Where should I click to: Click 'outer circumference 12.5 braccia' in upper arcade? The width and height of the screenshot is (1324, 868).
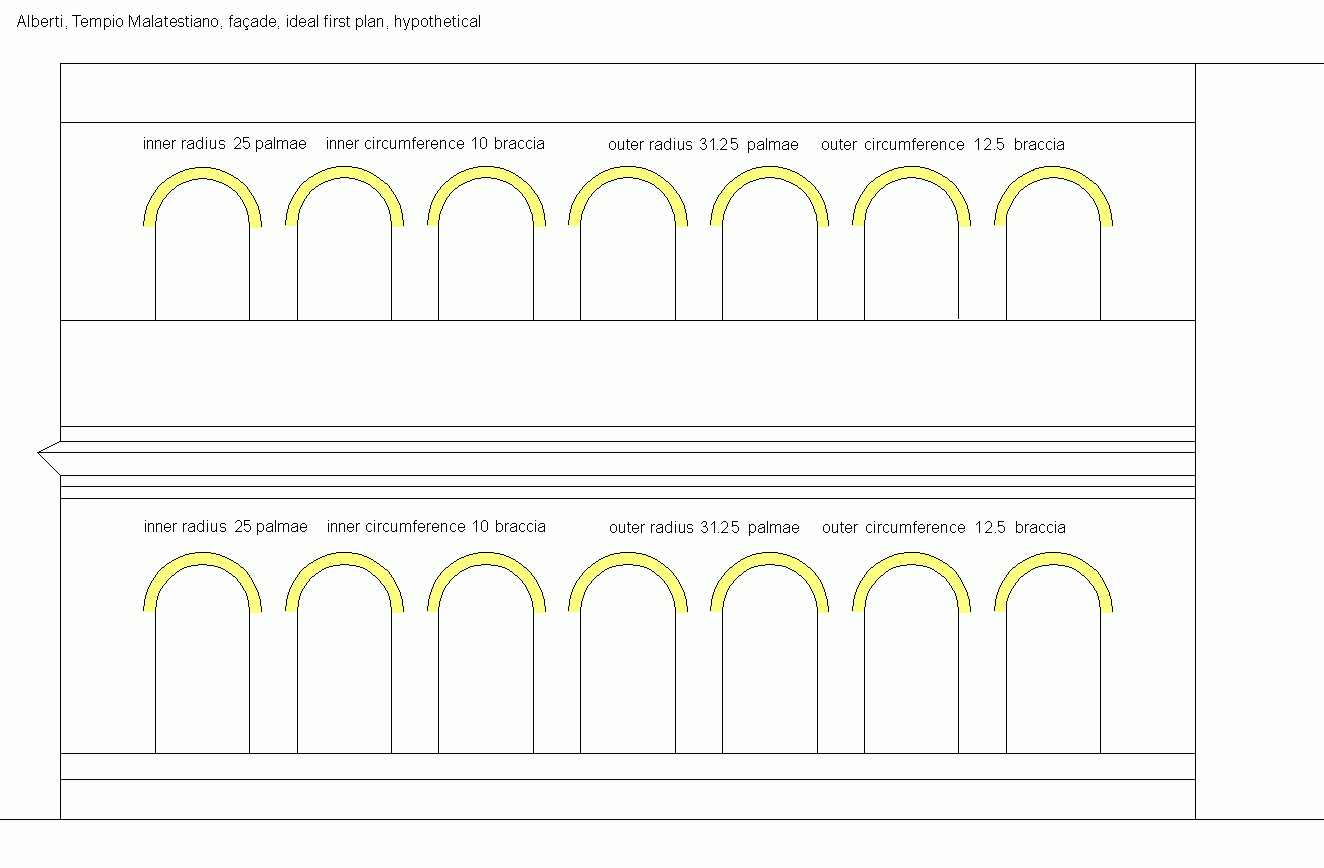pos(943,144)
